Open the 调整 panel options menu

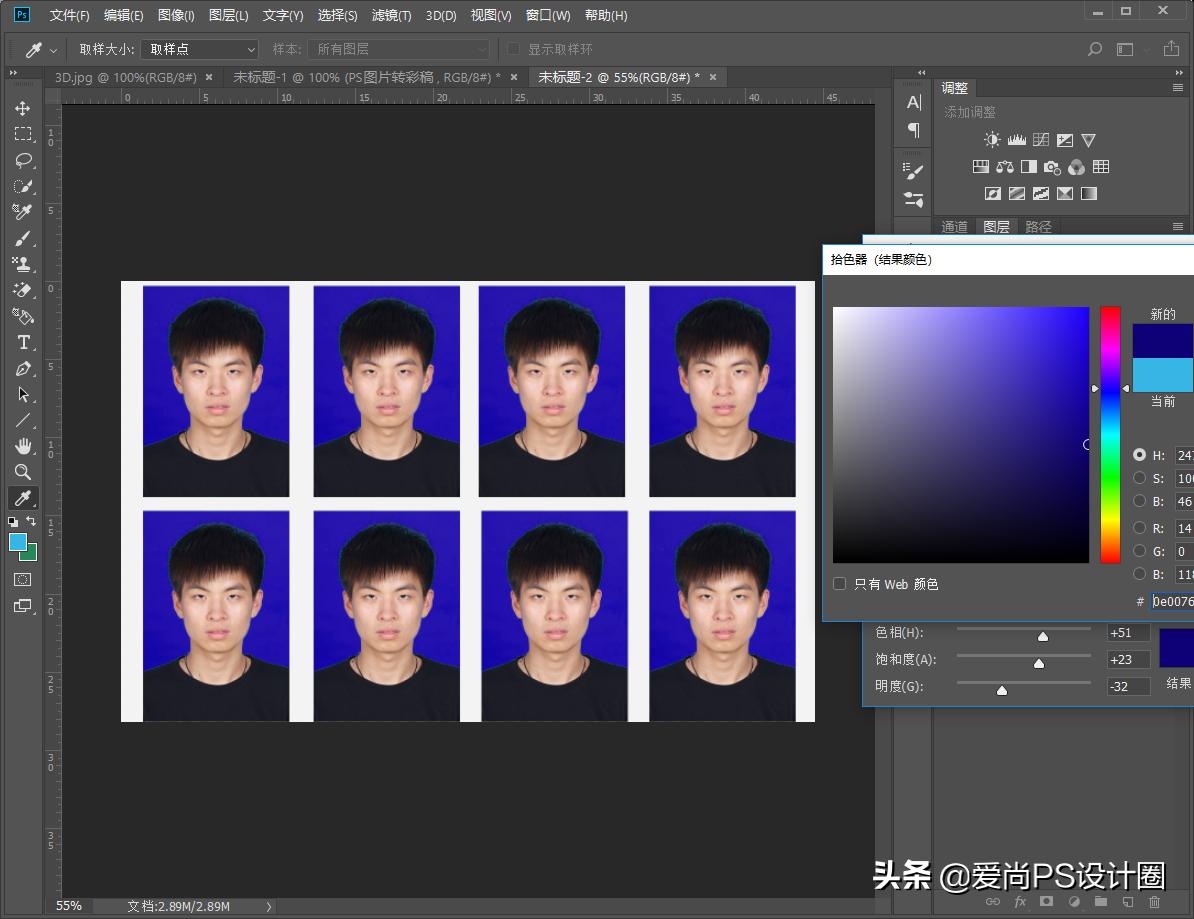[1178, 88]
